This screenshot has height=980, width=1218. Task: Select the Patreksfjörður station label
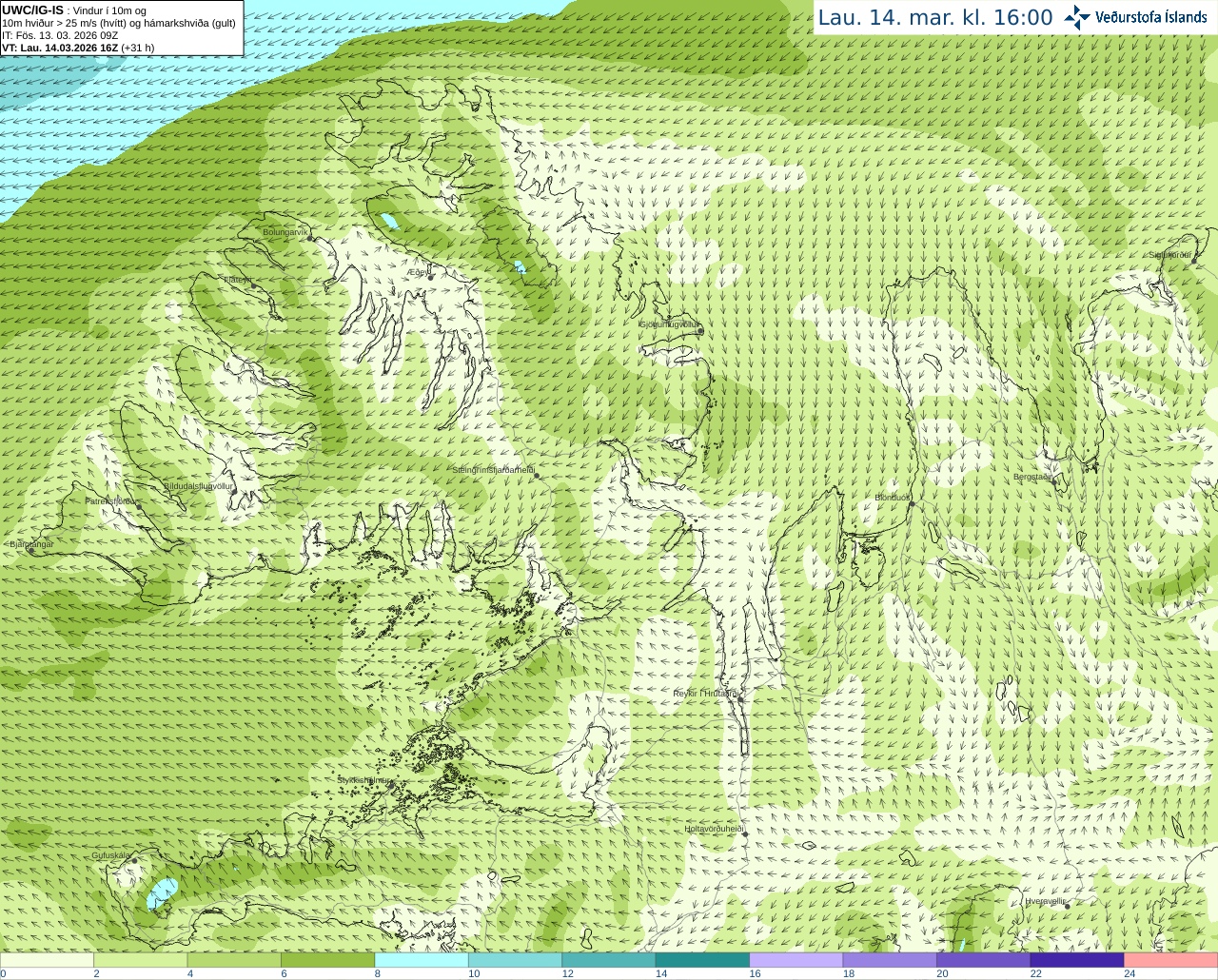111,500
